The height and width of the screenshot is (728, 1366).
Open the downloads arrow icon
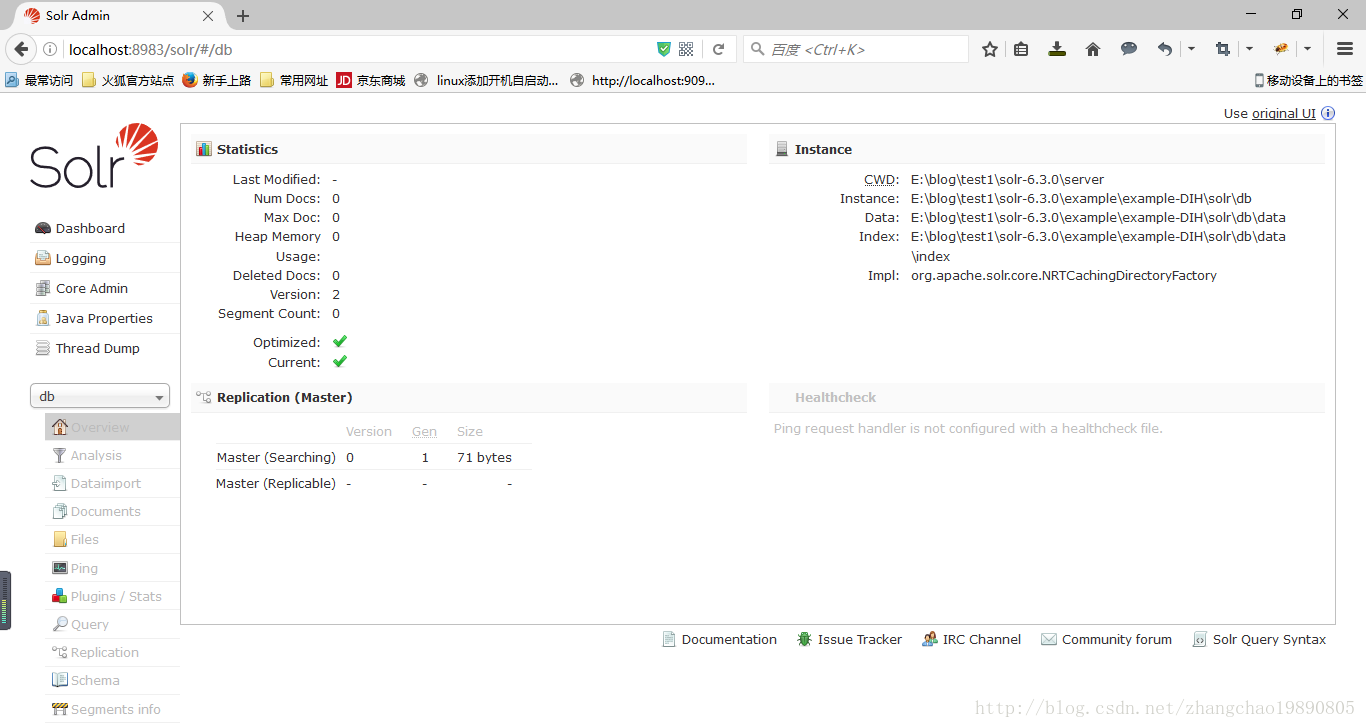coord(1057,49)
